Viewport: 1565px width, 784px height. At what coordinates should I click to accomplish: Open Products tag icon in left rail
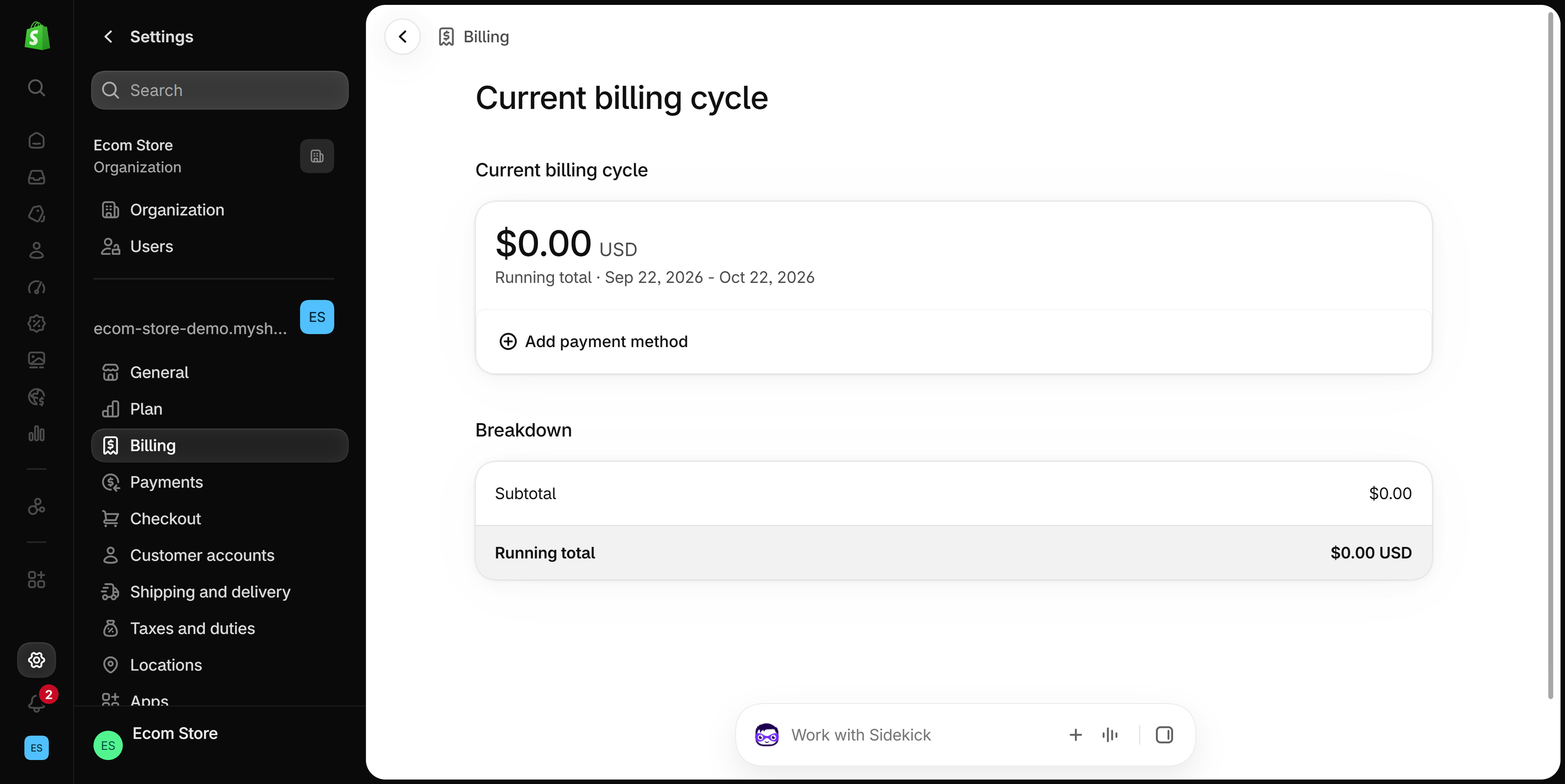pos(37,214)
